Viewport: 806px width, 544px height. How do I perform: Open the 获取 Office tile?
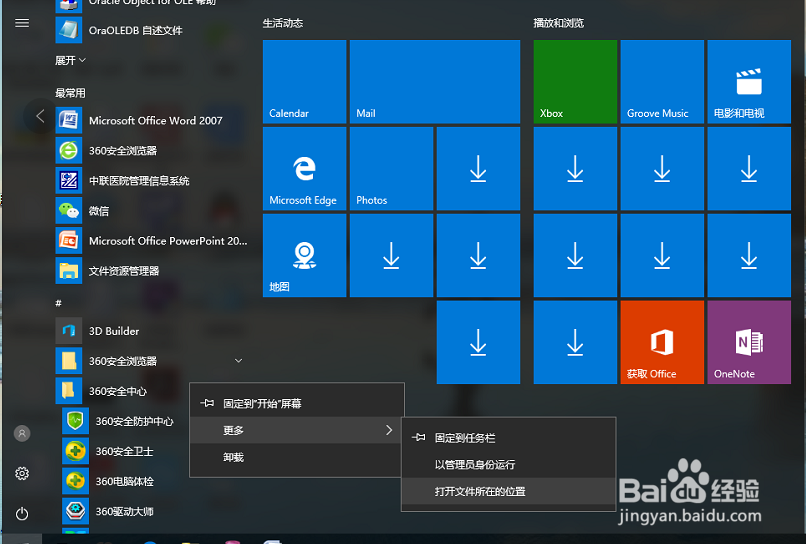click(x=662, y=342)
